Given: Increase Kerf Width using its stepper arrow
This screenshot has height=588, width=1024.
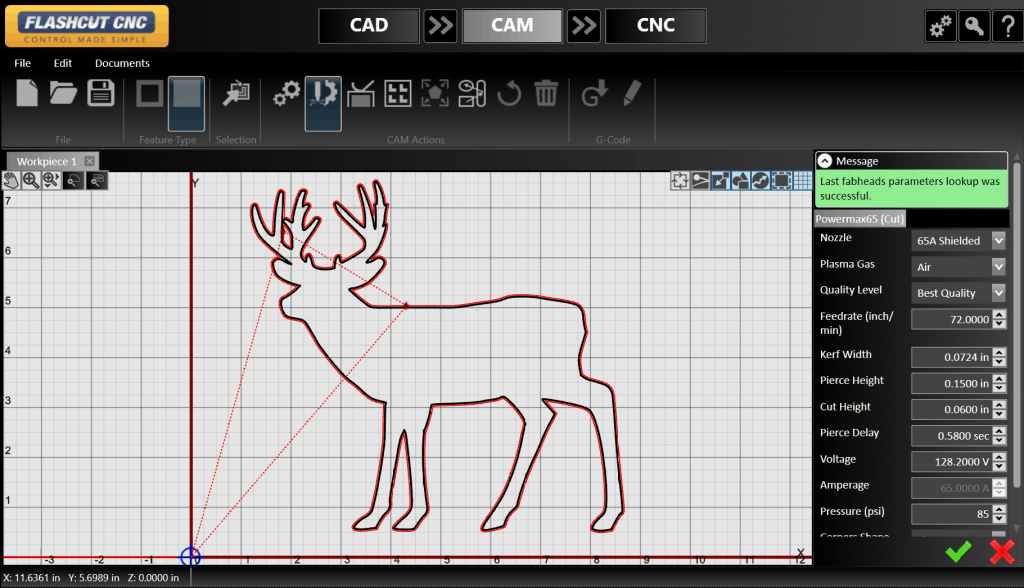Looking at the screenshot, I should tap(999, 352).
